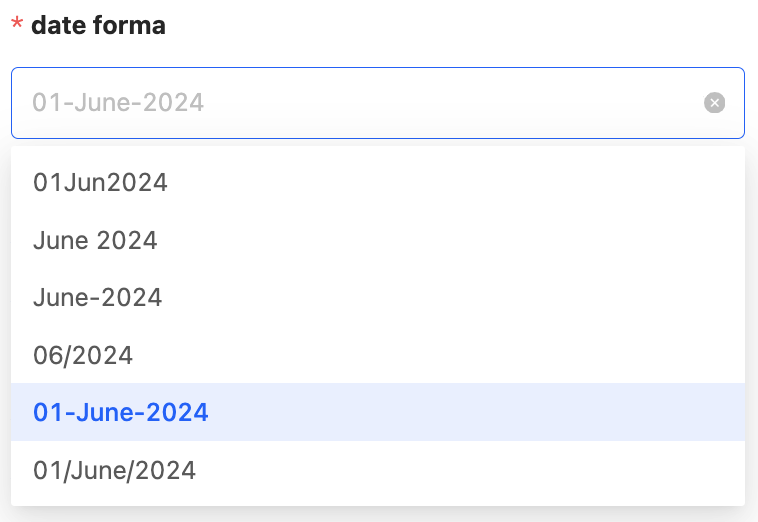Pick the June-2024 dropdown option
Screen dimensions: 758x522
click(x=97, y=298)
